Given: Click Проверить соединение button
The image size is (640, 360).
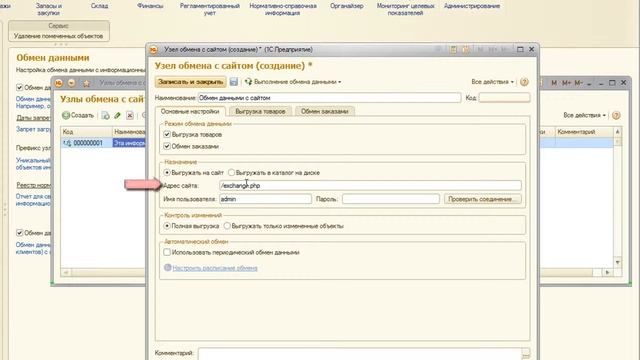Looking at the screenshot, I should (x=482, y=199).
